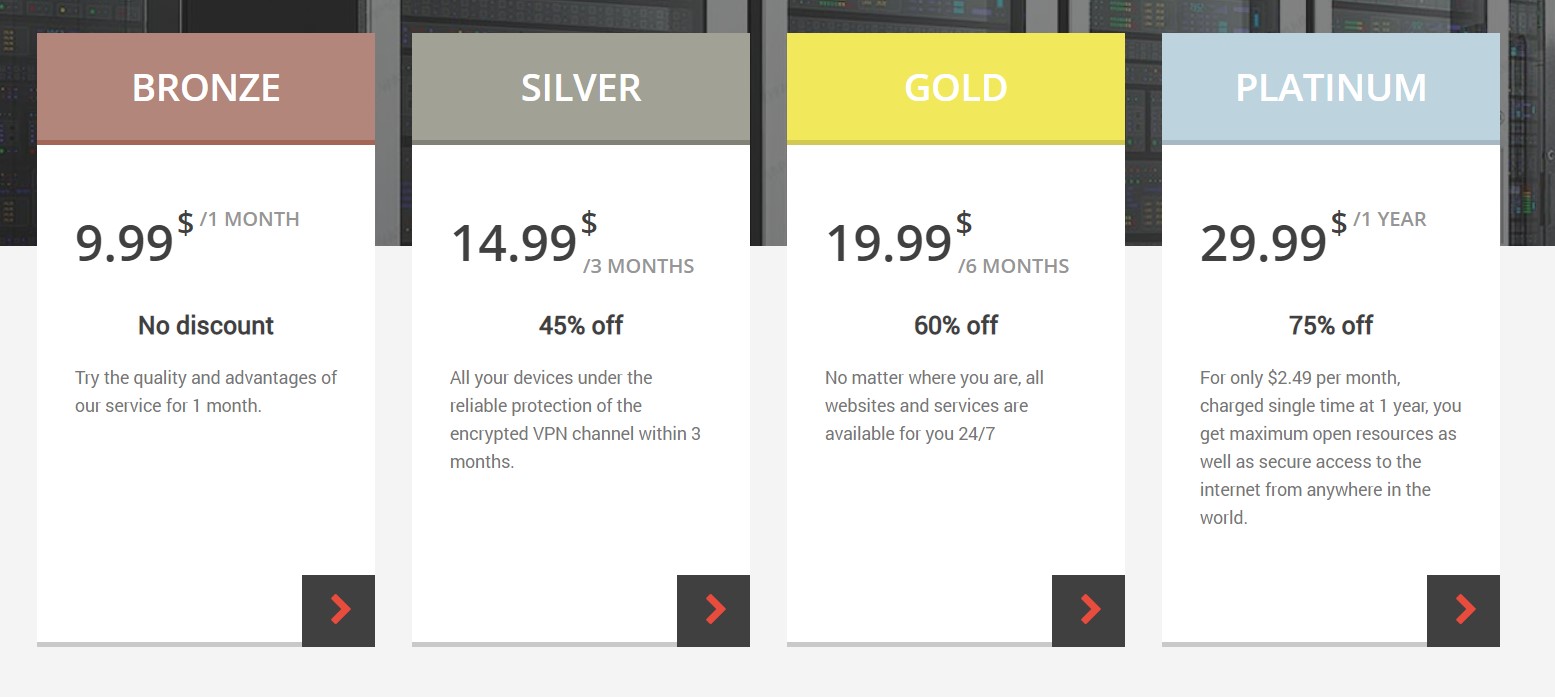
Task: Click the 9.99 price text
Action: pyautogui.click(x=125, y=243)
